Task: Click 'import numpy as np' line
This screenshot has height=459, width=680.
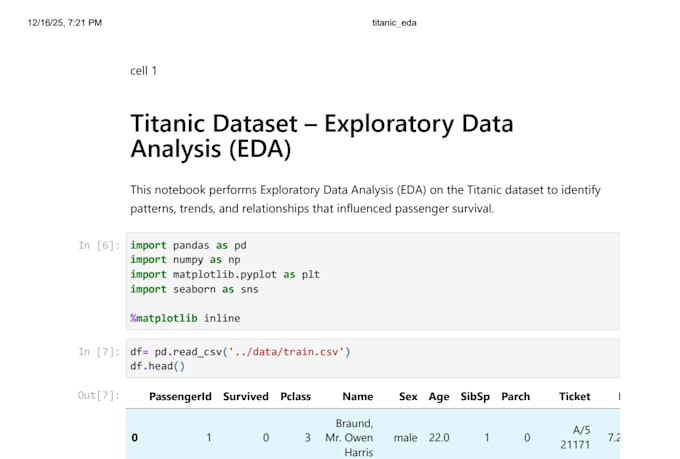Action: coord(185,259)
